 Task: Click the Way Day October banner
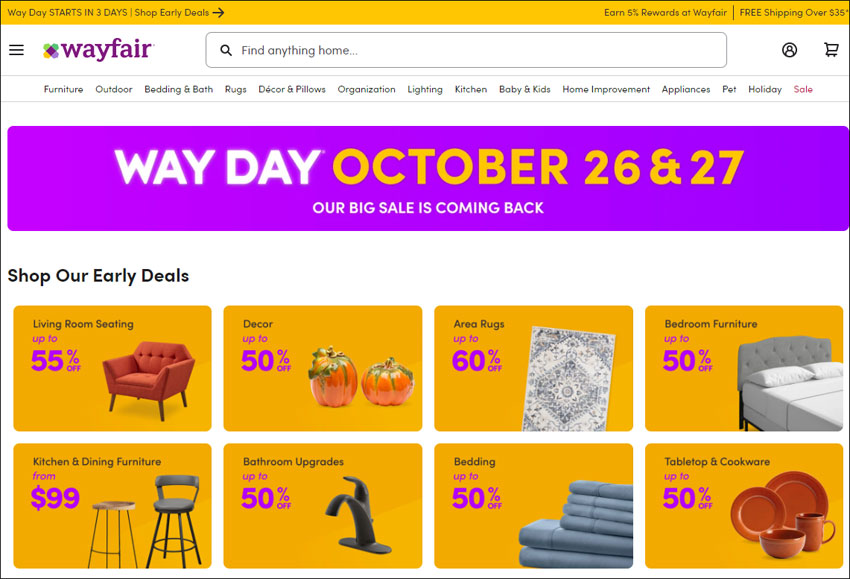click(x=428, y=178)
